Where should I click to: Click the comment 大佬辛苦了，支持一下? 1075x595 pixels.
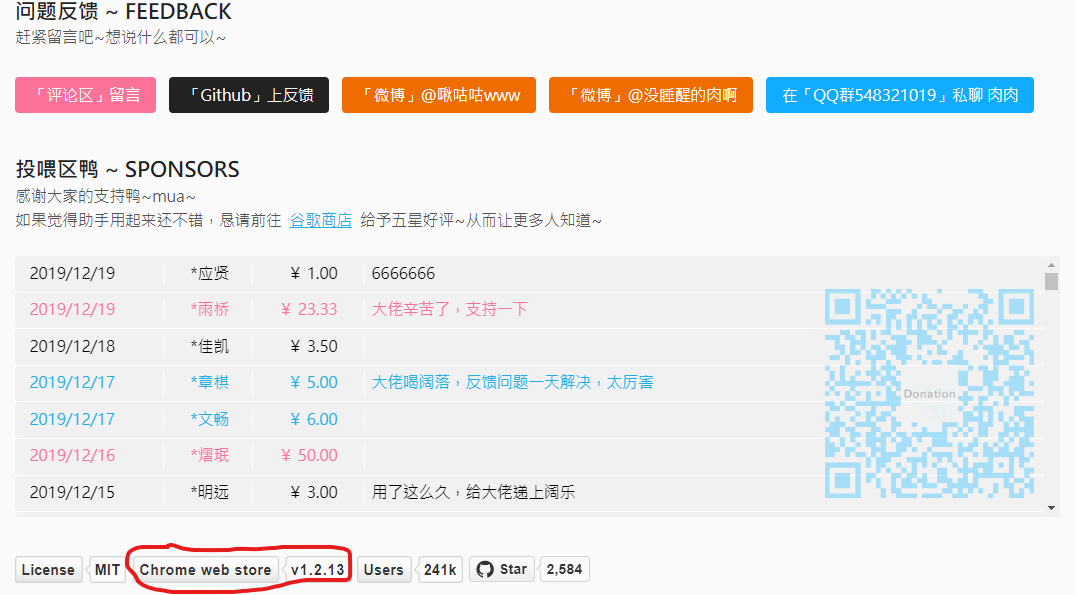point(450,309)
